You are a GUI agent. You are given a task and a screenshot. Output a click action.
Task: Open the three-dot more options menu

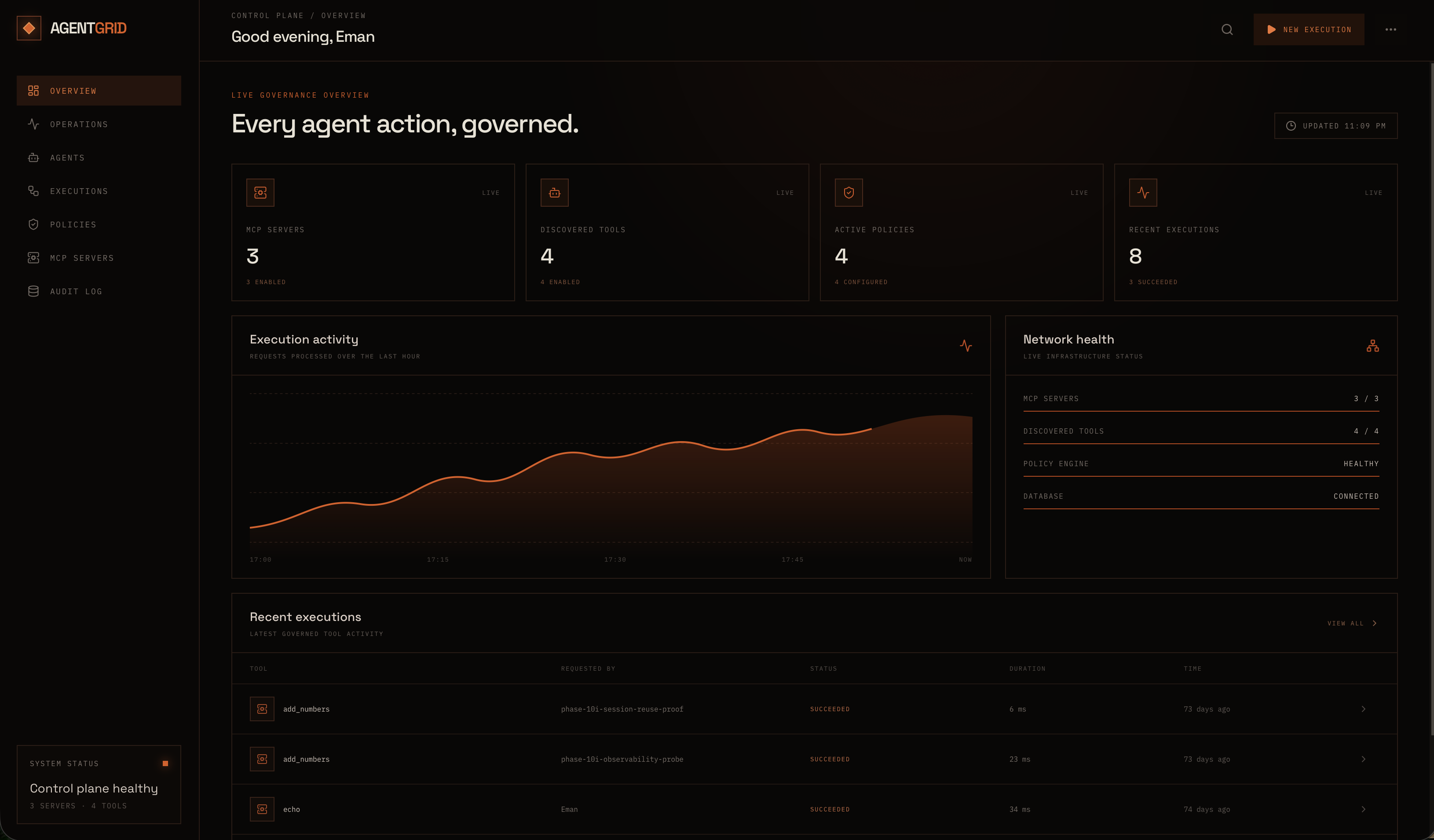tap(1390, 29)
